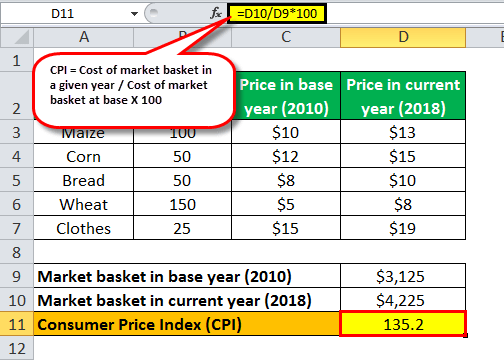Click Clothes quantity cell showing 25
504x360 pixels.
click(x=182, y=228)
